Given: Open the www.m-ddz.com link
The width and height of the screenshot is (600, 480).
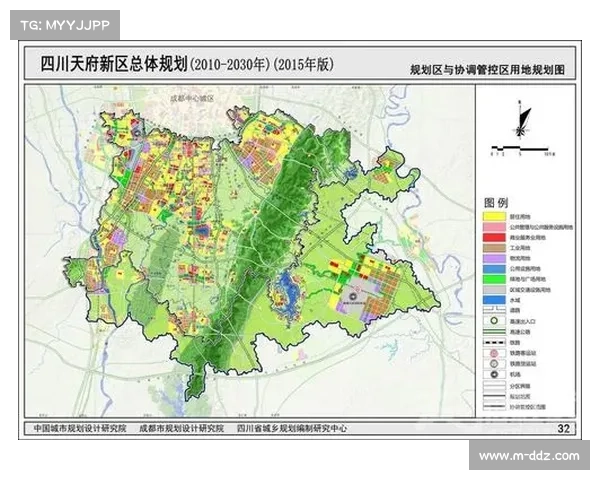Looking at the screenshot, I should (x=528, y=456).
